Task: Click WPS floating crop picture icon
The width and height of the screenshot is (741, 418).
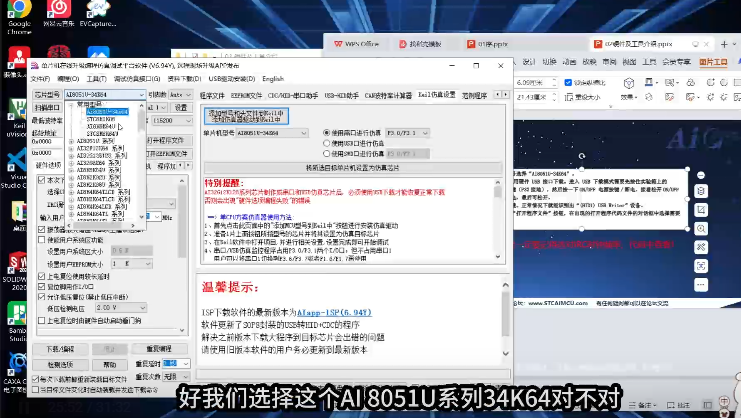Action: point(701,210)
